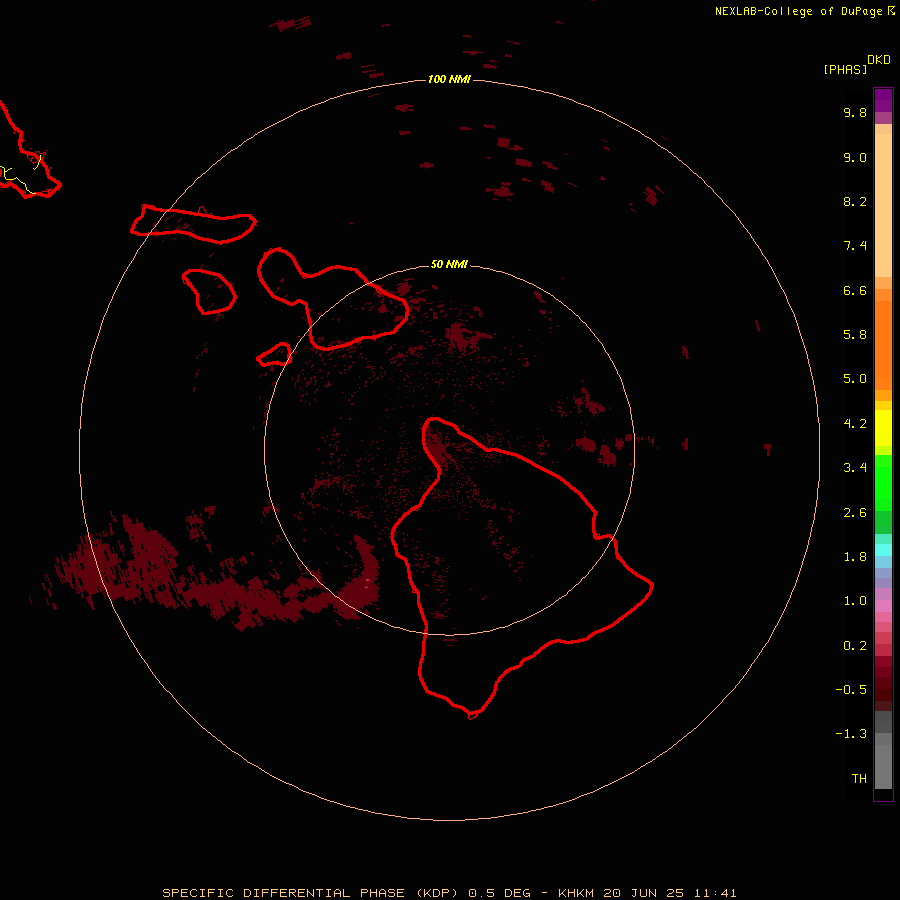This screenshot has width=900, height=900.
Task: Click the 100 NMI range ring label
Action: pyautogui.click(x=449, y=79)
